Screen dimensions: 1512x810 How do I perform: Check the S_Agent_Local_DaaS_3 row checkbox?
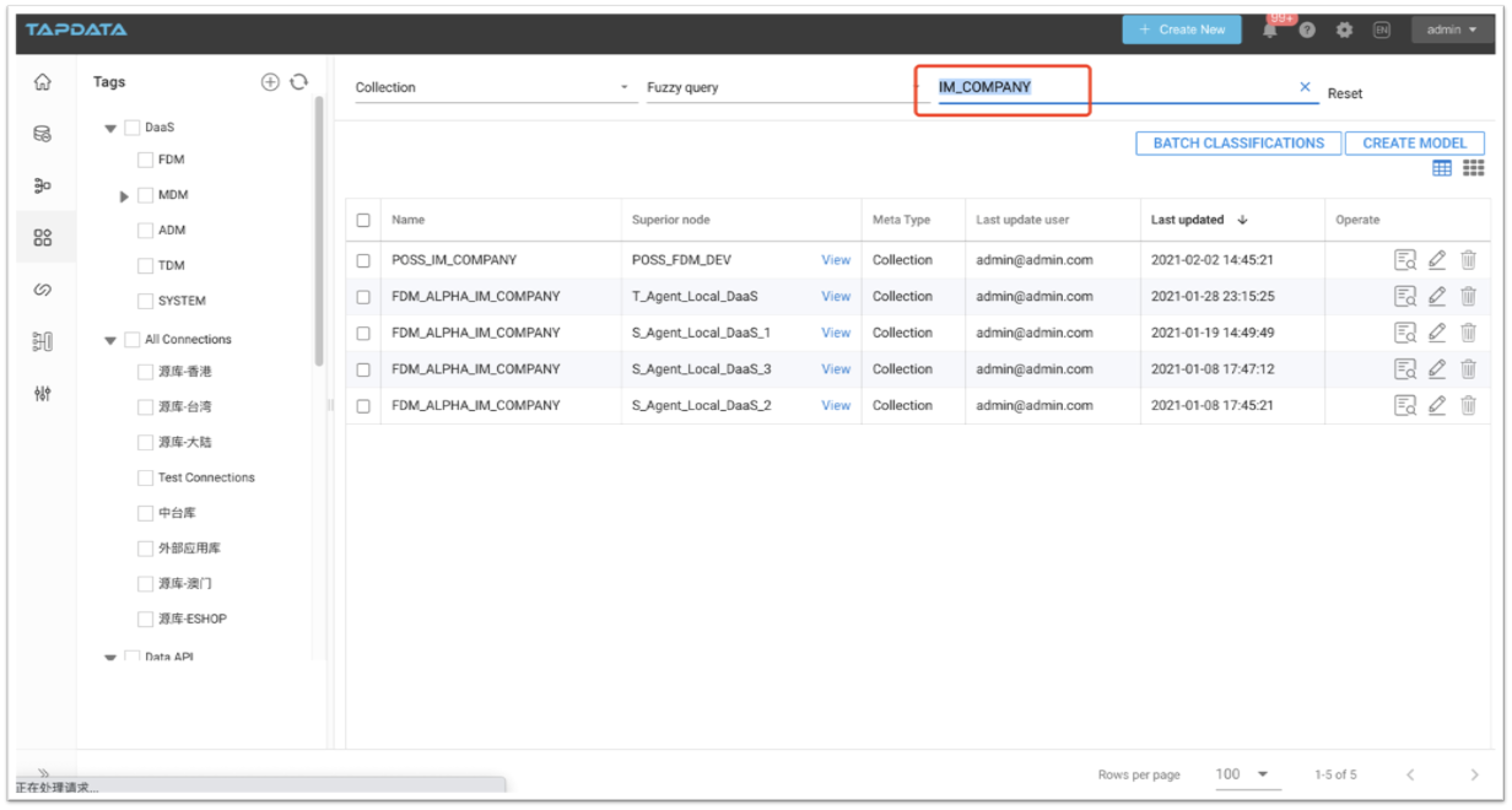coord(363,369)
